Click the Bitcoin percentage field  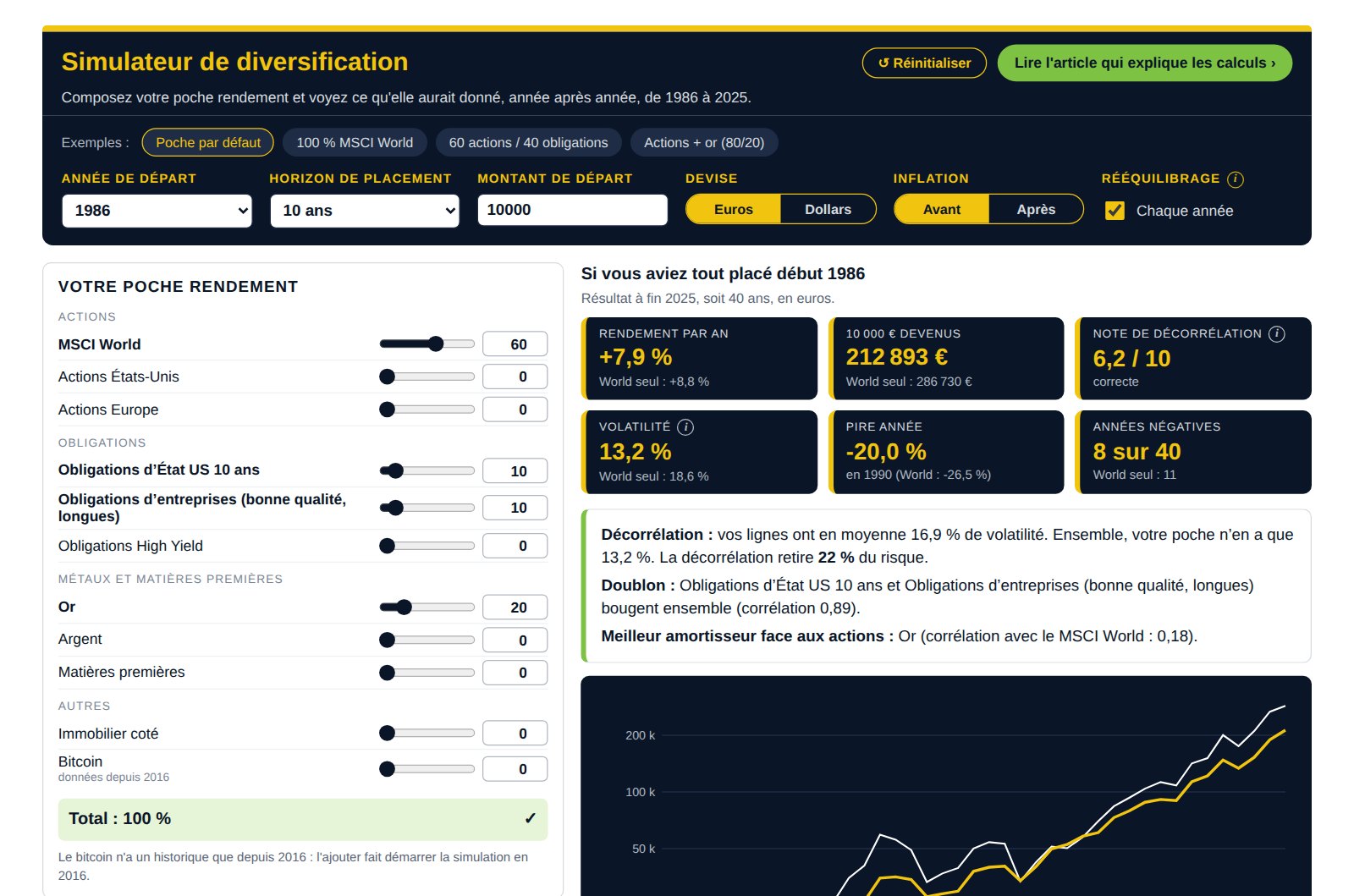click(515, 769)
